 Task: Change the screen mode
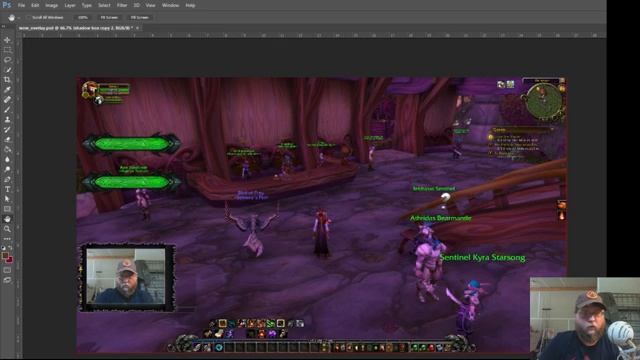[7, 280]
